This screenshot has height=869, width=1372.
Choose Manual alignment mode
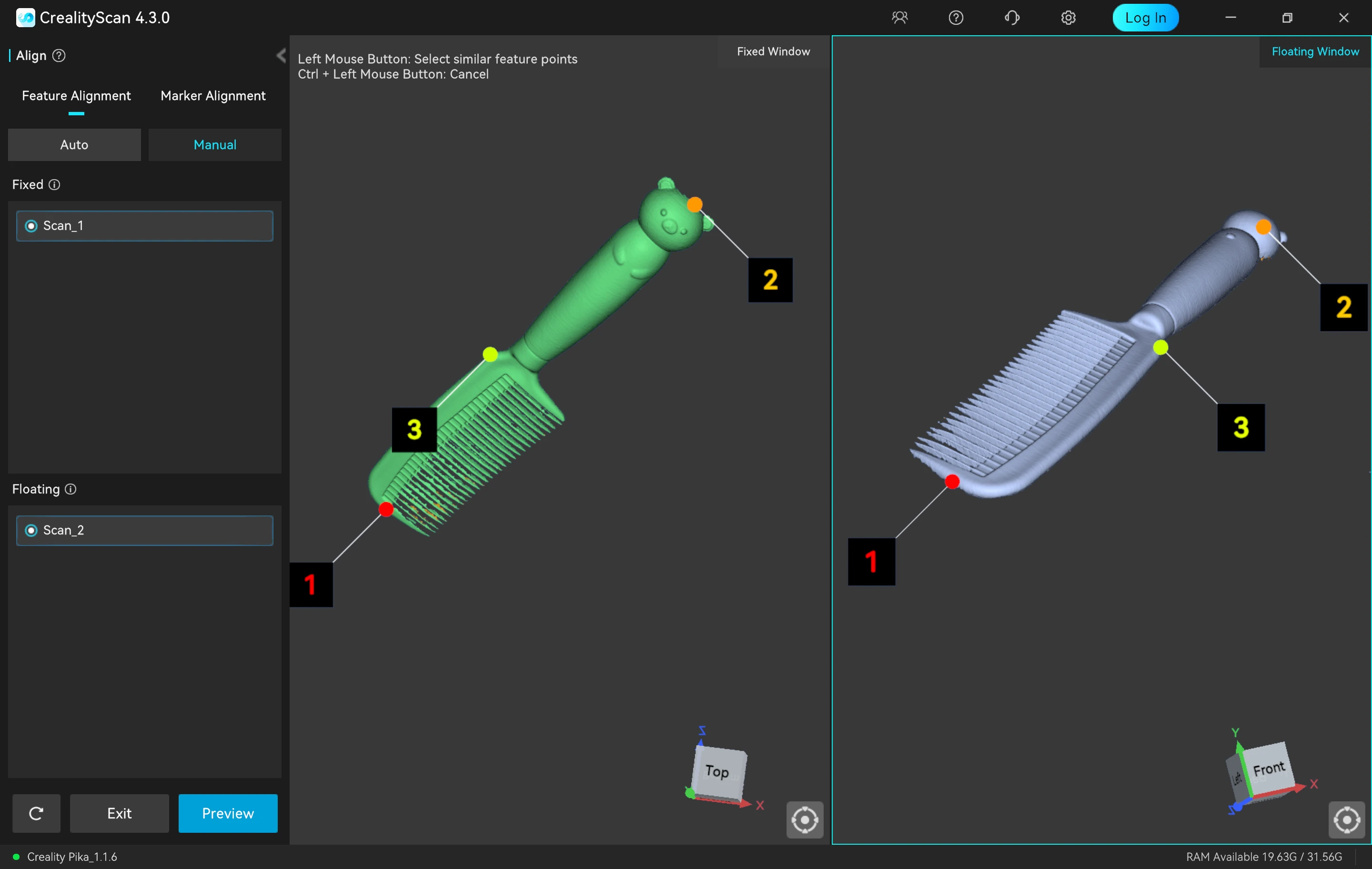tap(215, 145)
